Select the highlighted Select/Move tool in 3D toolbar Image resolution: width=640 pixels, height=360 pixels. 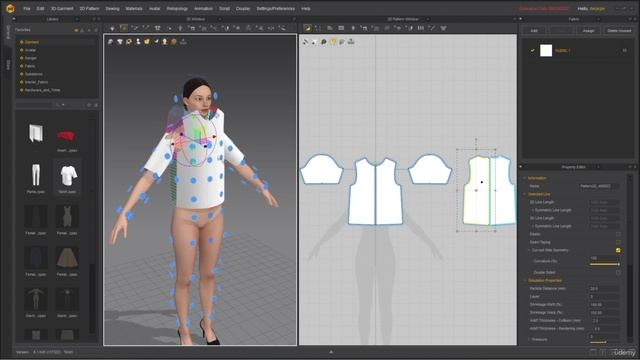(124, 28)
